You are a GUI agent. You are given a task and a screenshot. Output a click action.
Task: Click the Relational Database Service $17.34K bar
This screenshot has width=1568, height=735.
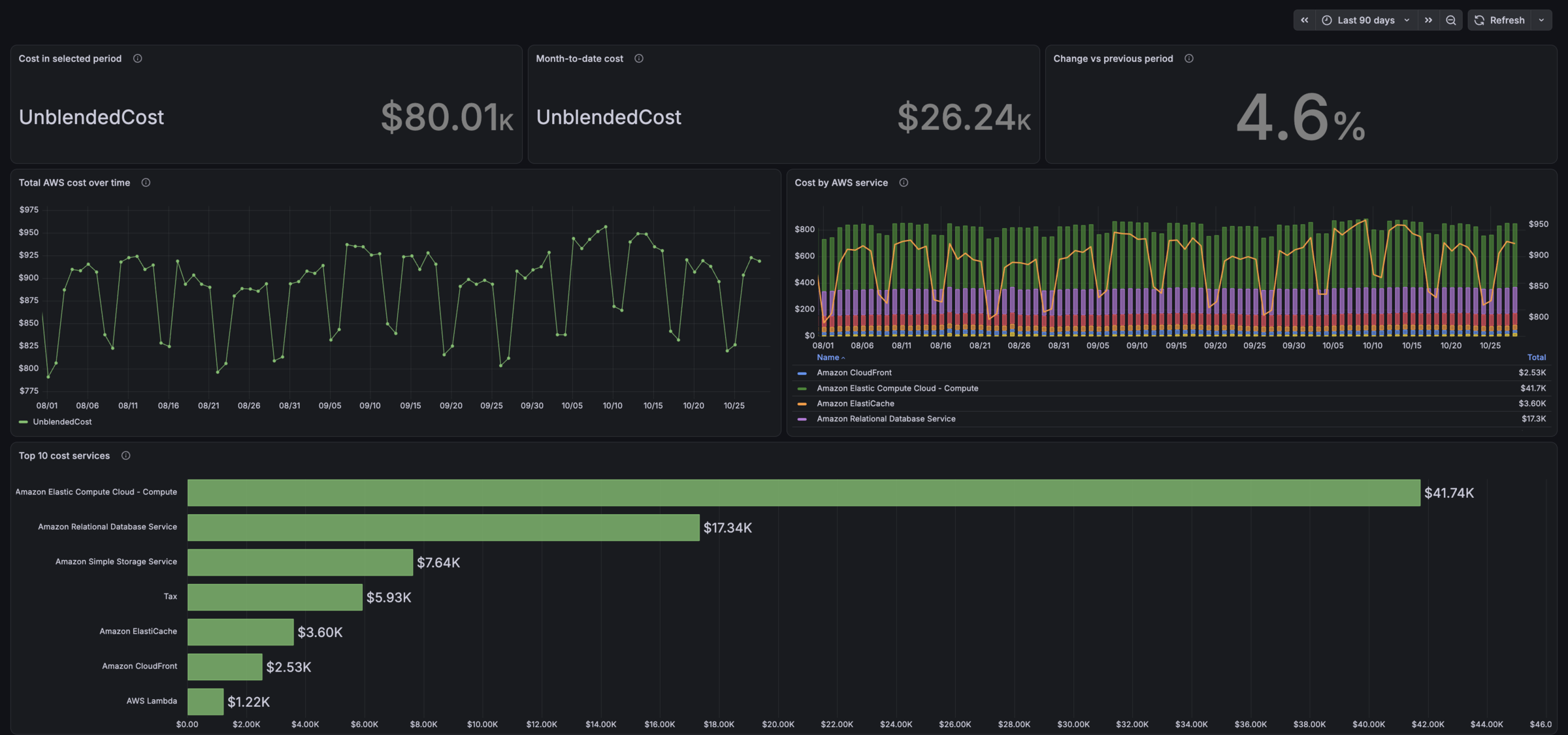[x=444, y=527]
